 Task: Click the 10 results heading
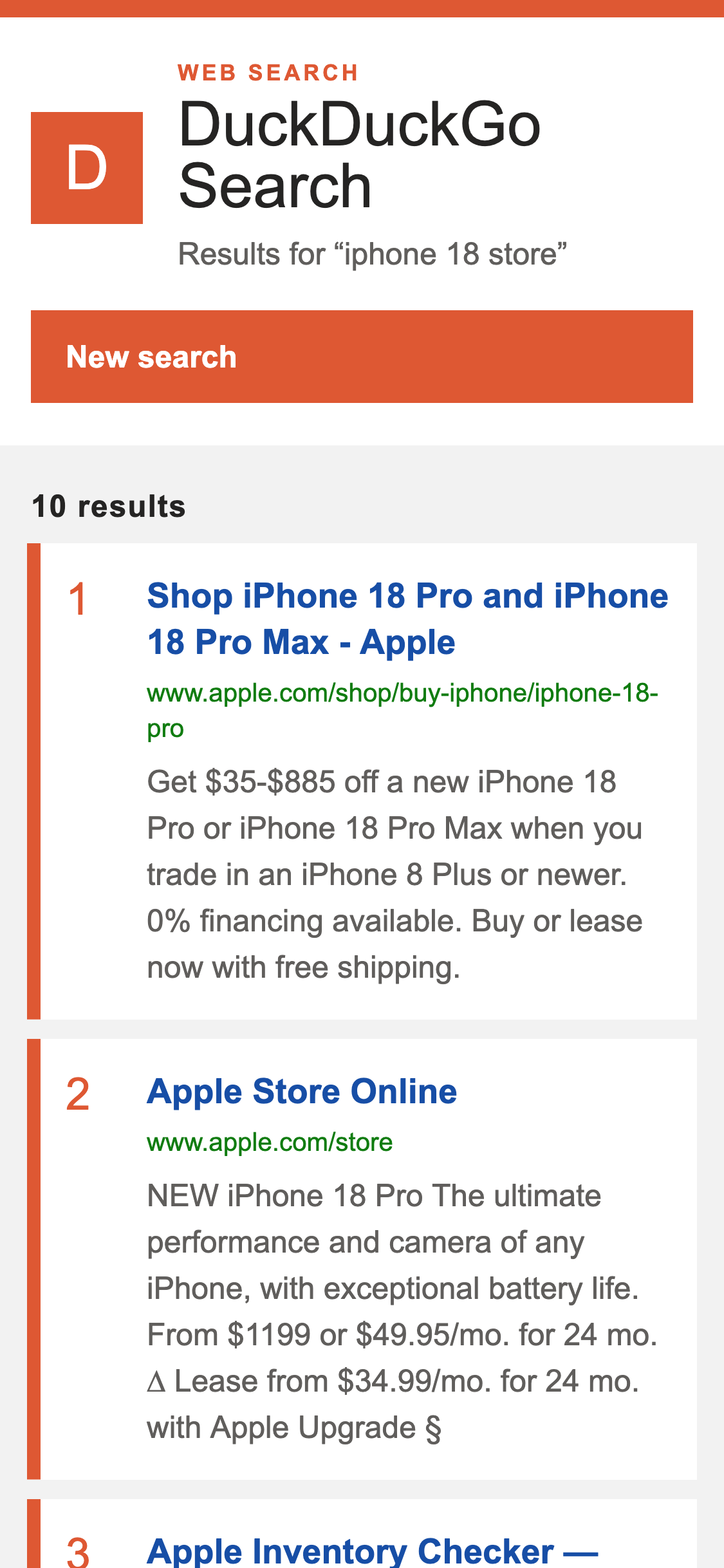109,507
